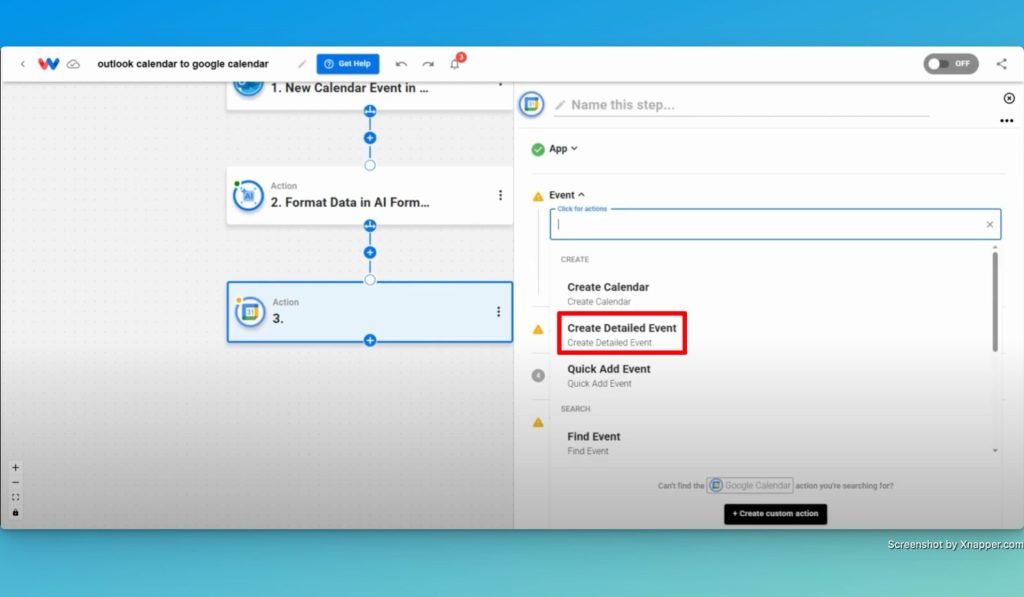Toggle the workflow OFF switch on
This screenshot has height=597, width=1024.
950,64
